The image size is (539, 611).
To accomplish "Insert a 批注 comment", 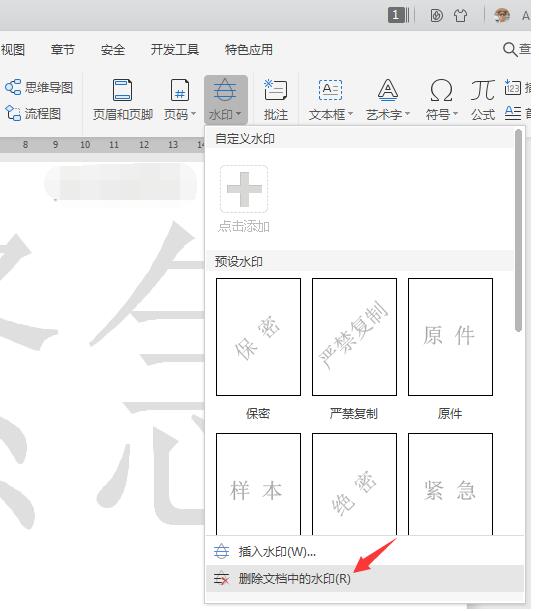I will click(276, 99).
